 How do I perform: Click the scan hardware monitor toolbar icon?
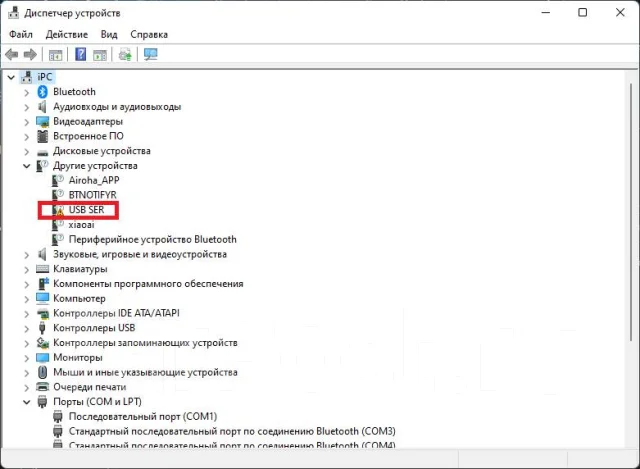(x=151, y=54)
